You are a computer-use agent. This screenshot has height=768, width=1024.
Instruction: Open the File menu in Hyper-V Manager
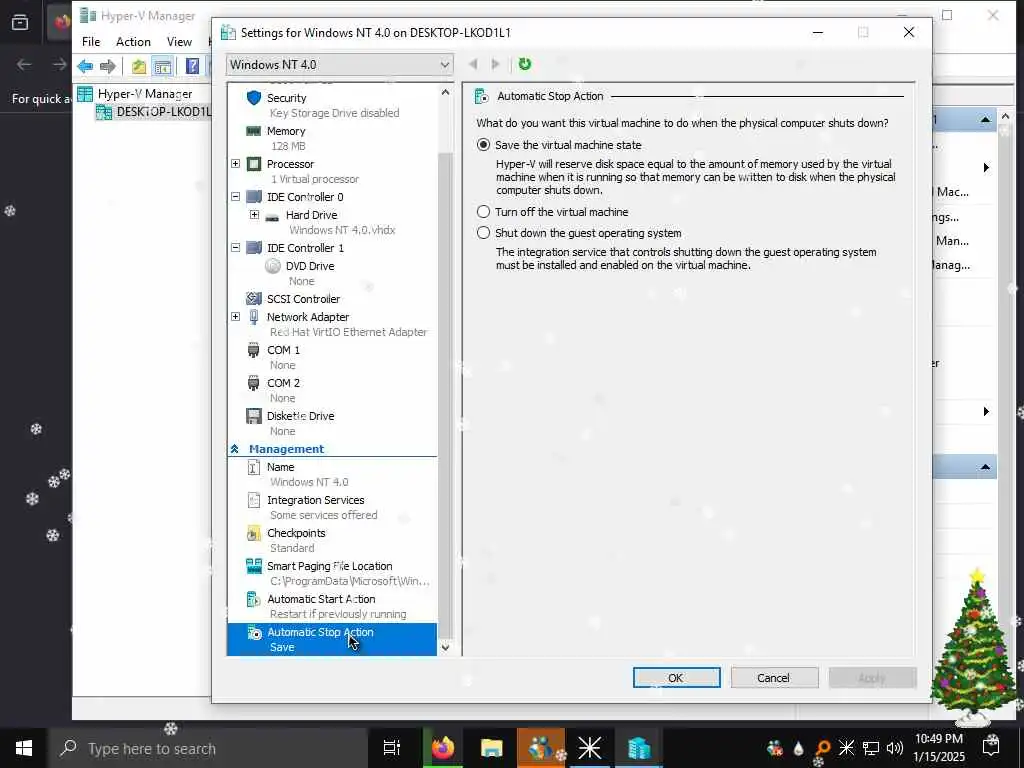pyautogui.click(x=91, y=42)
